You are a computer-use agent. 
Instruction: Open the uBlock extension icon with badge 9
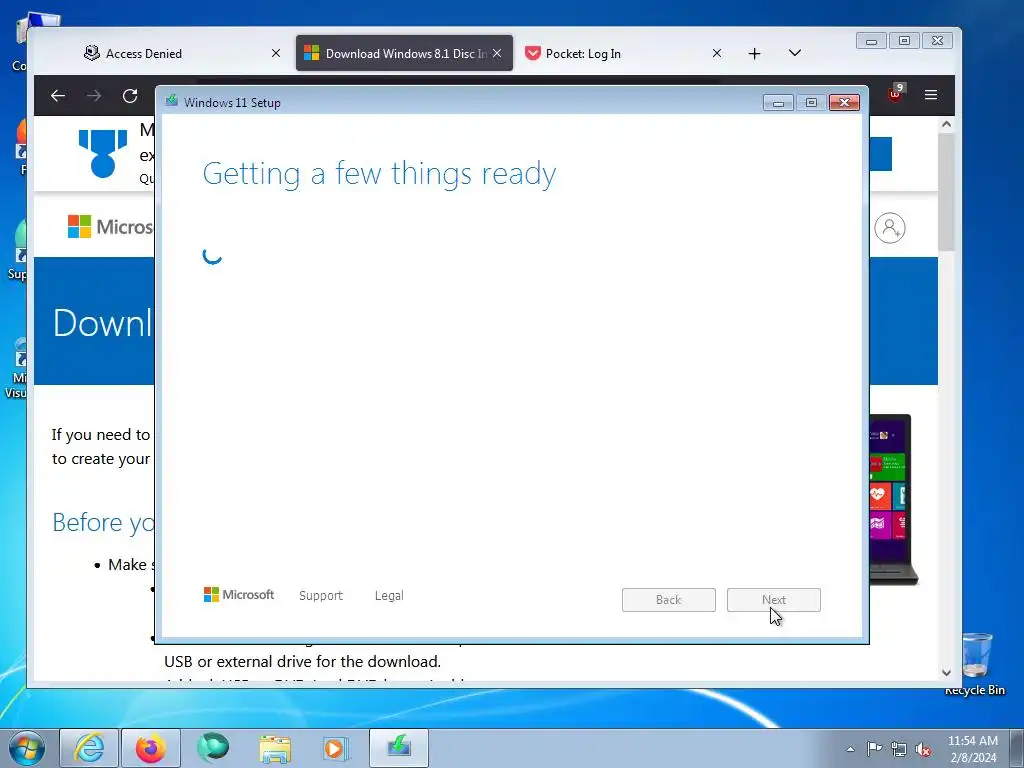coord(895,93)
